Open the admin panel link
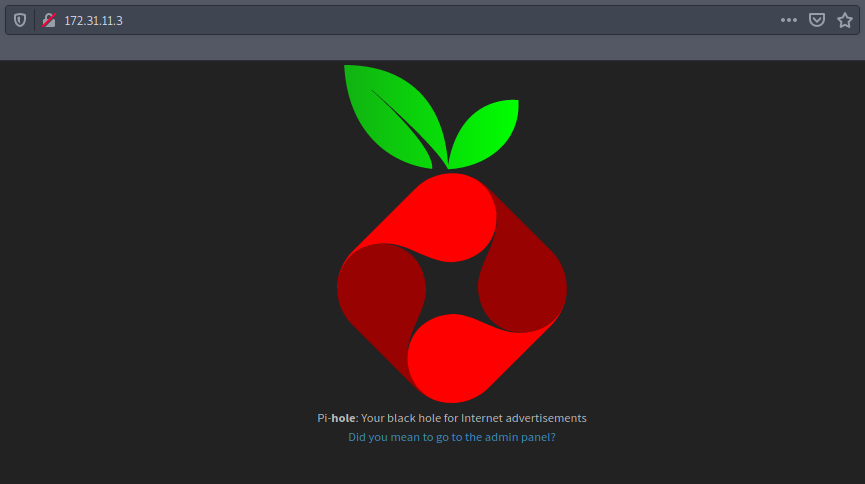Viewport: 865px width, 484px height. coord(452,437)
